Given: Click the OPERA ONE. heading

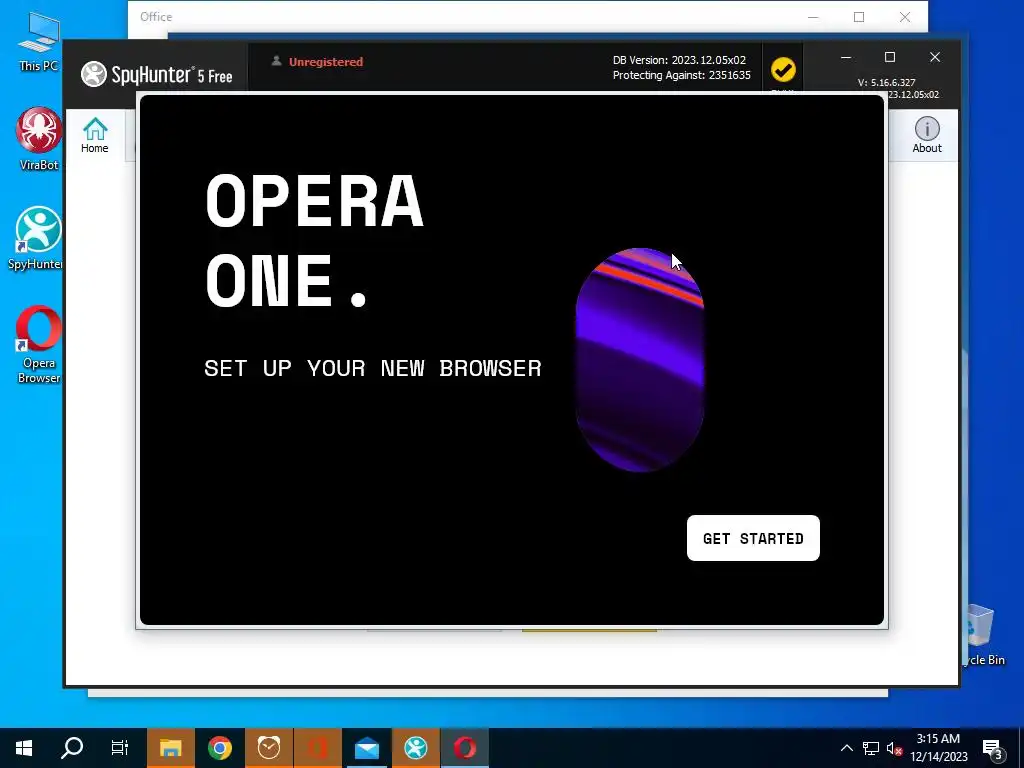Looking at the screenshot, I should click(314, 240).
